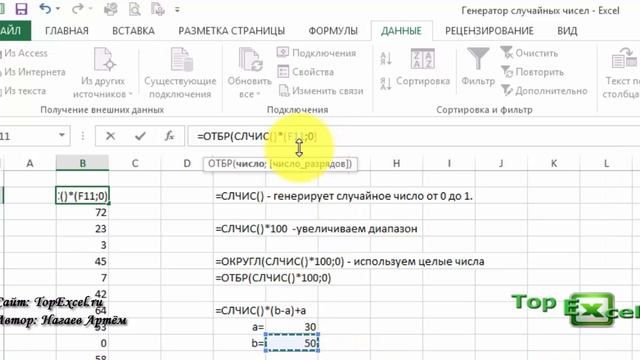Screen dimensions: 640x360
Task: Click the ОТБР function name in the tooltip
Action: [220, 164]
